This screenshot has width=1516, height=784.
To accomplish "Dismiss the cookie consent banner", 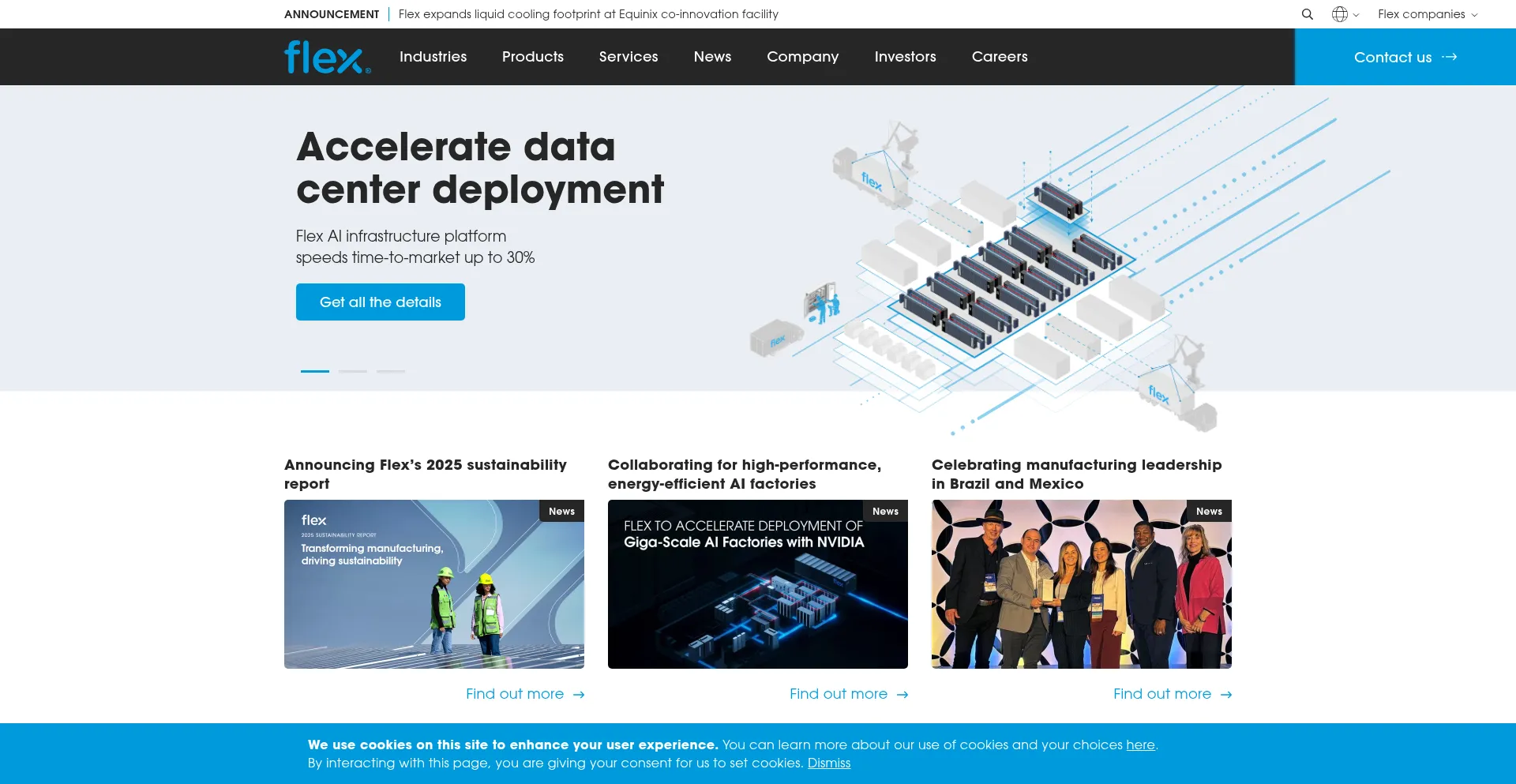I will (828, 763).
